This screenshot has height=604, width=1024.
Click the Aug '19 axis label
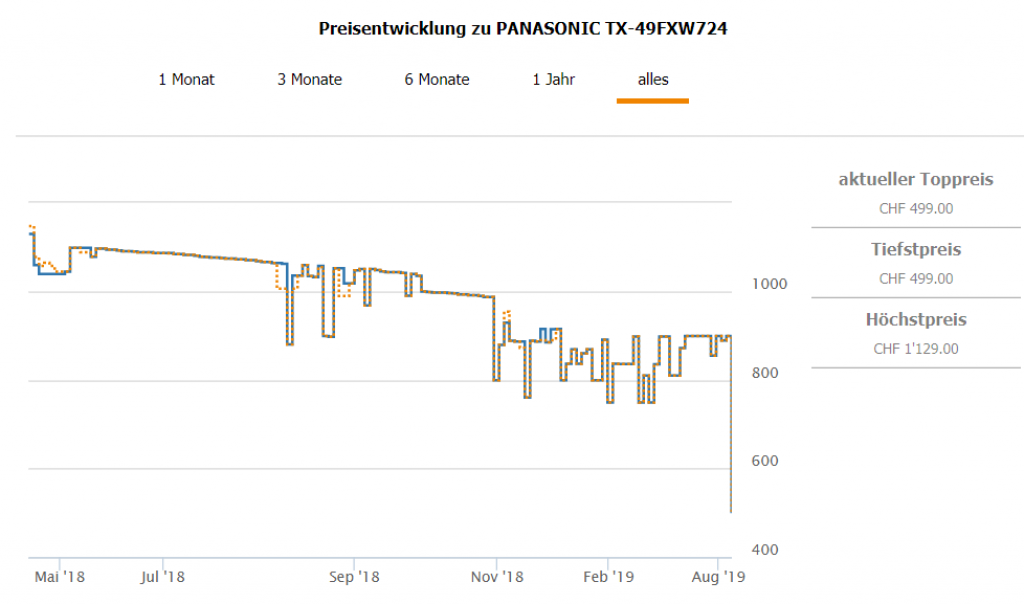[719, 577]
